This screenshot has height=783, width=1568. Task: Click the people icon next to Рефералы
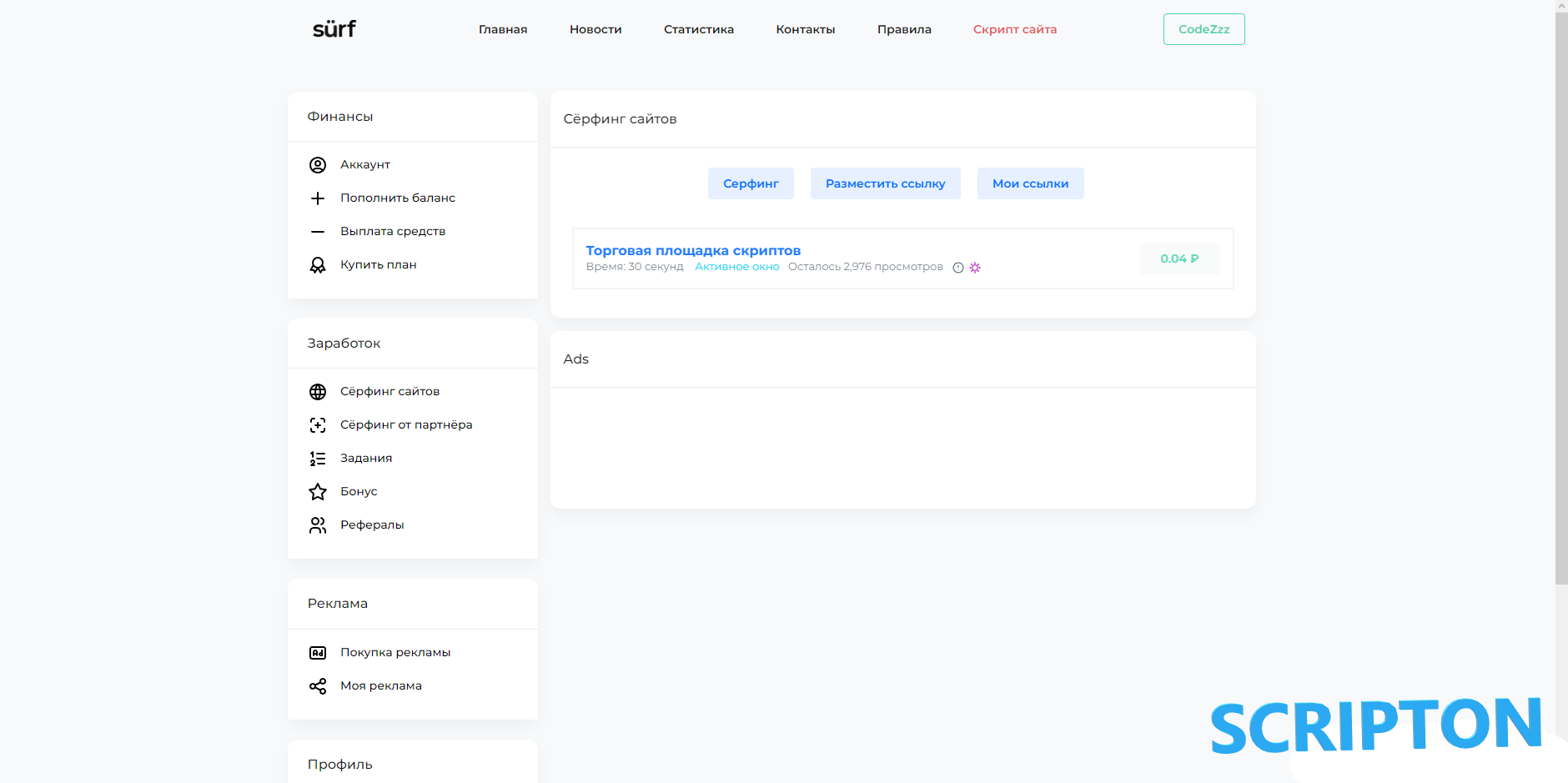click(318, 525)
